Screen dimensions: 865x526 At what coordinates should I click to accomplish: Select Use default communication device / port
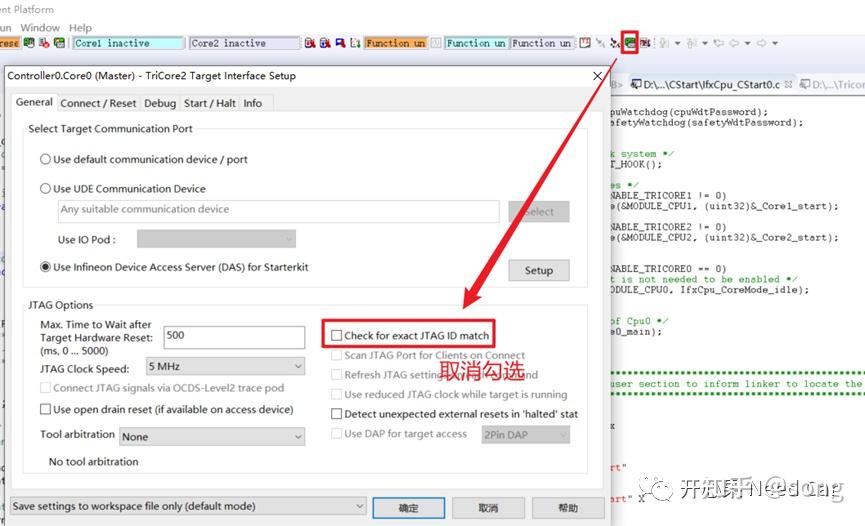[x=45, y=159]
